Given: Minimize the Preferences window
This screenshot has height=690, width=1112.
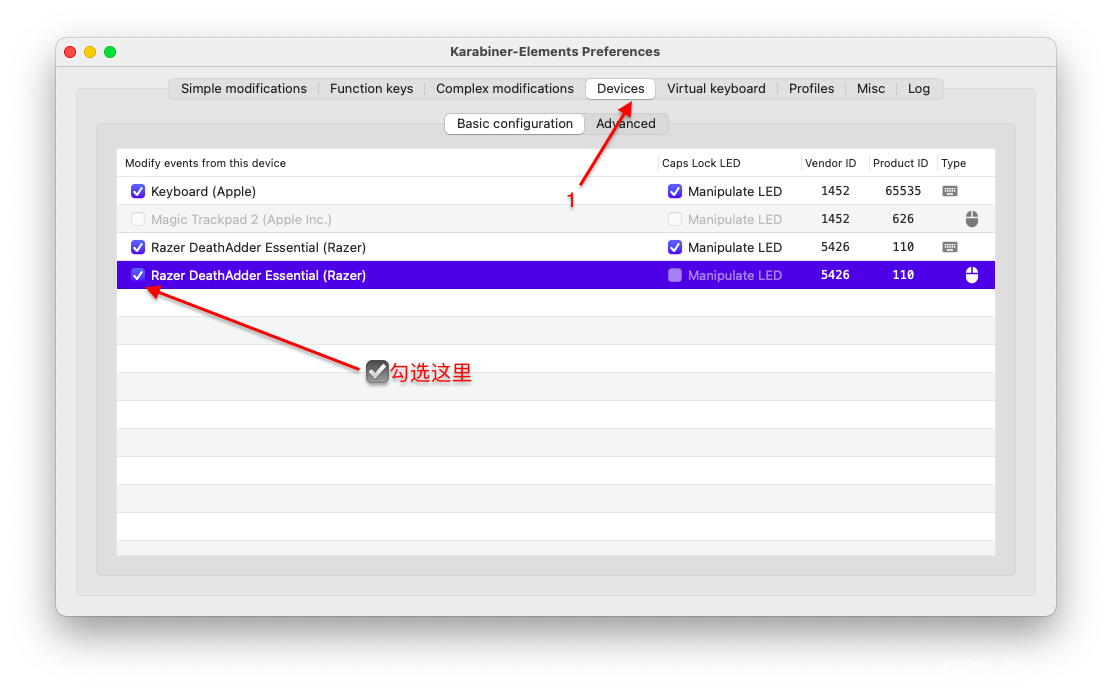Looking at the screenshot, I should click(x=90, y=52).
